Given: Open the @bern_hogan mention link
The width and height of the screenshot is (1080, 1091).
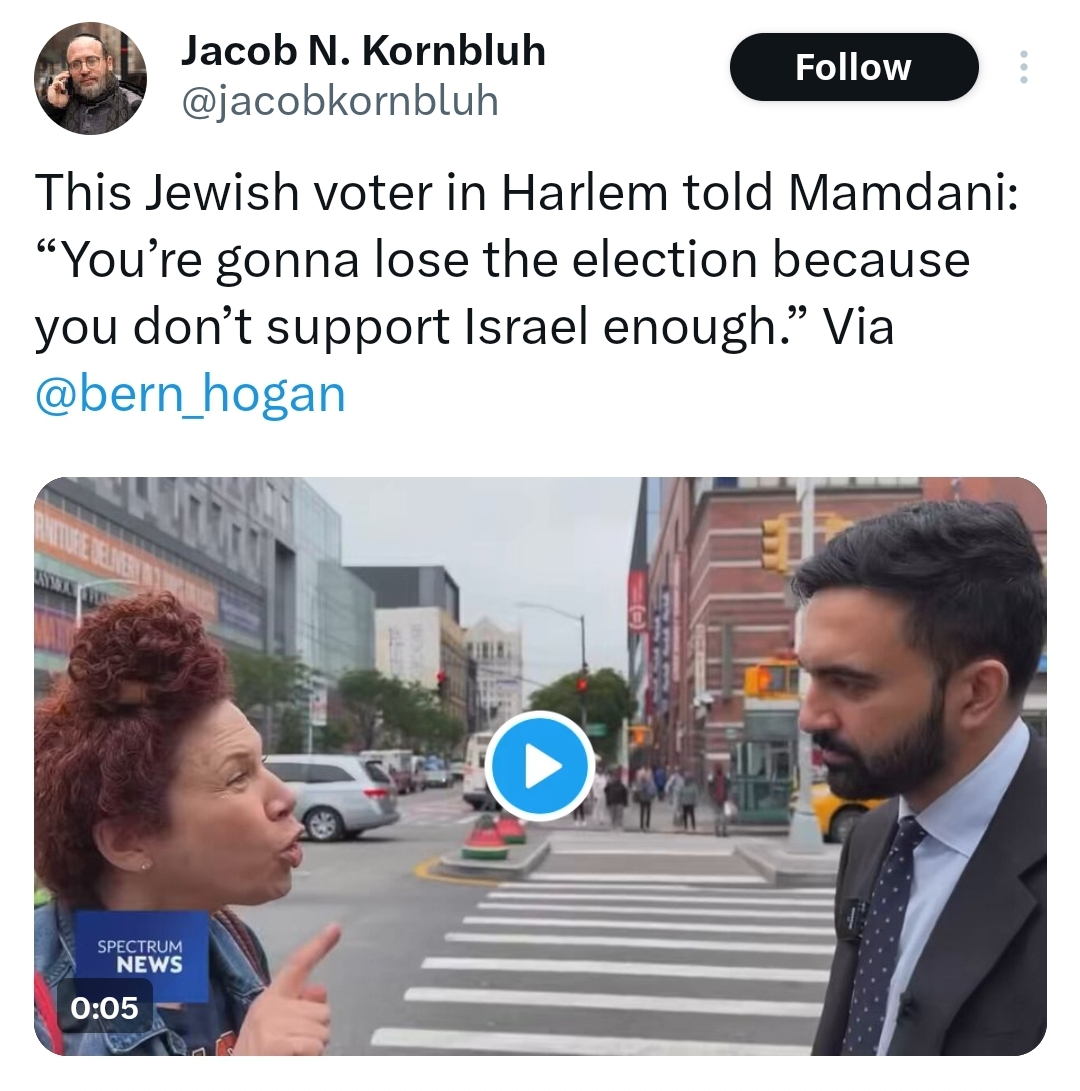Looking at the screenshot, I should tap(190, 394).
